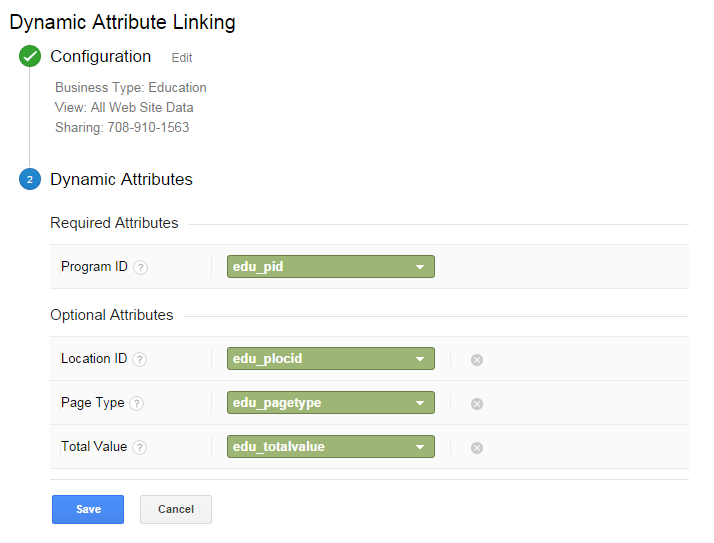
Task: Click the blue step 2 circle
Action: pyautogui.click(x=30, y=180)
